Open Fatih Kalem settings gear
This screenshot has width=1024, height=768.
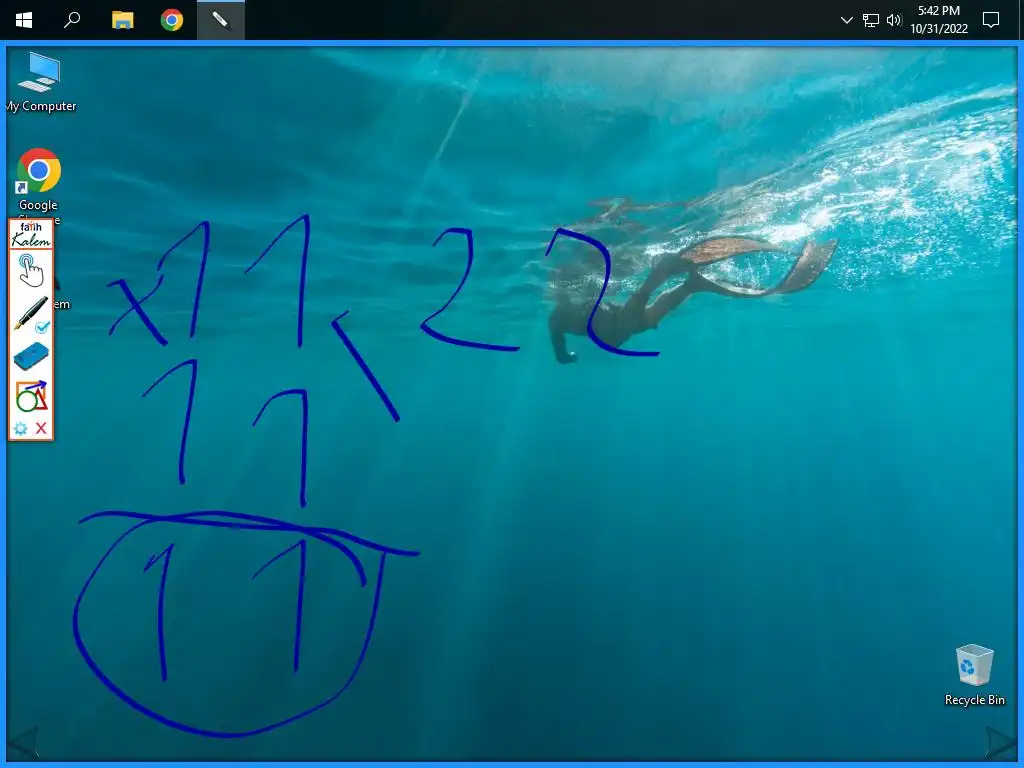click(20, 428)
